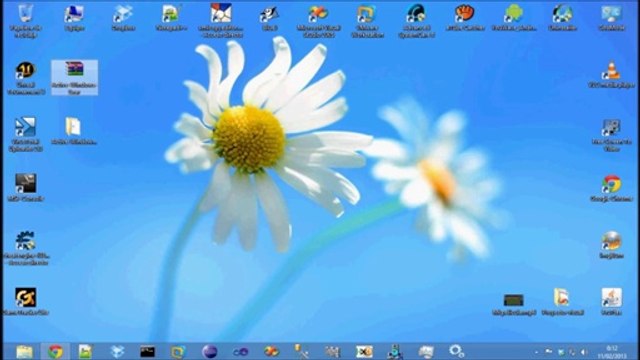Open the black circuit board image file on the desktop

tap(513, 304)
